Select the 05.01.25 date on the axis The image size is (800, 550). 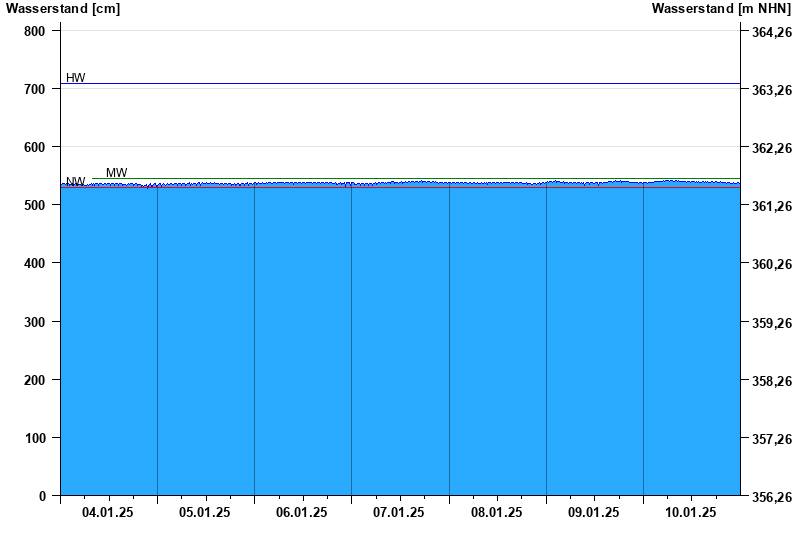tap(205, 512)
